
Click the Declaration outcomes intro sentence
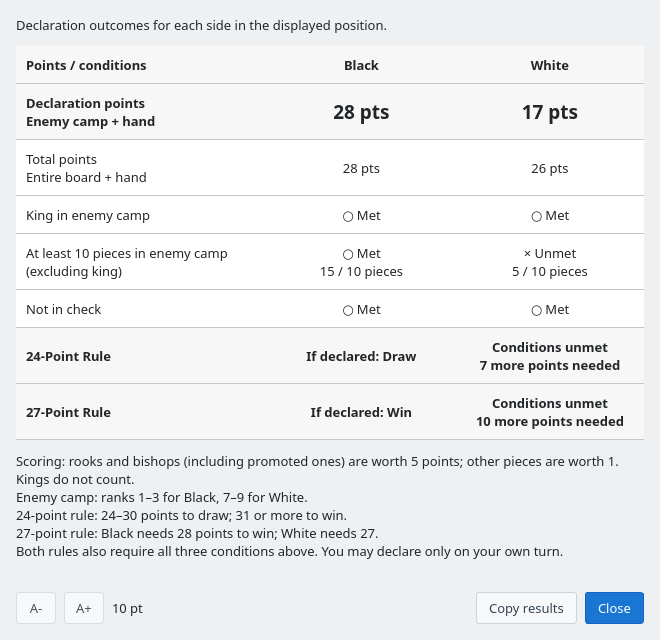201,25
